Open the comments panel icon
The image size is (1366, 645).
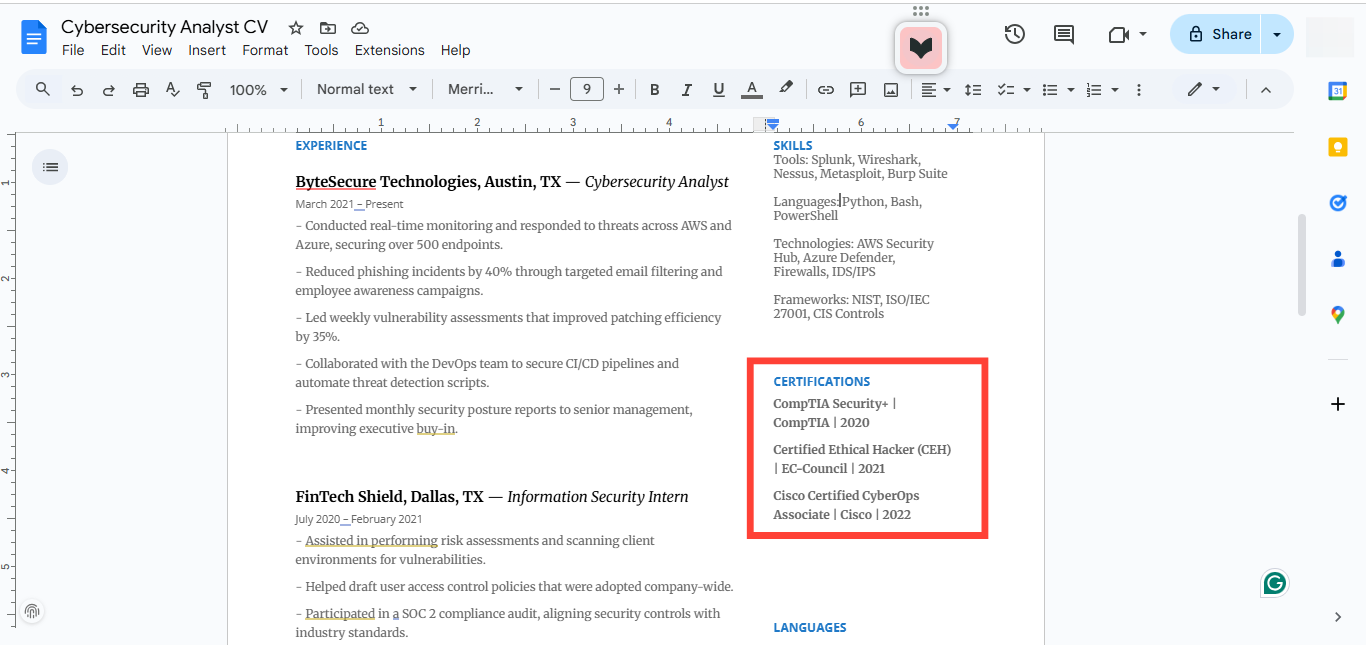pyautogui.click(x=1064, y=34)
